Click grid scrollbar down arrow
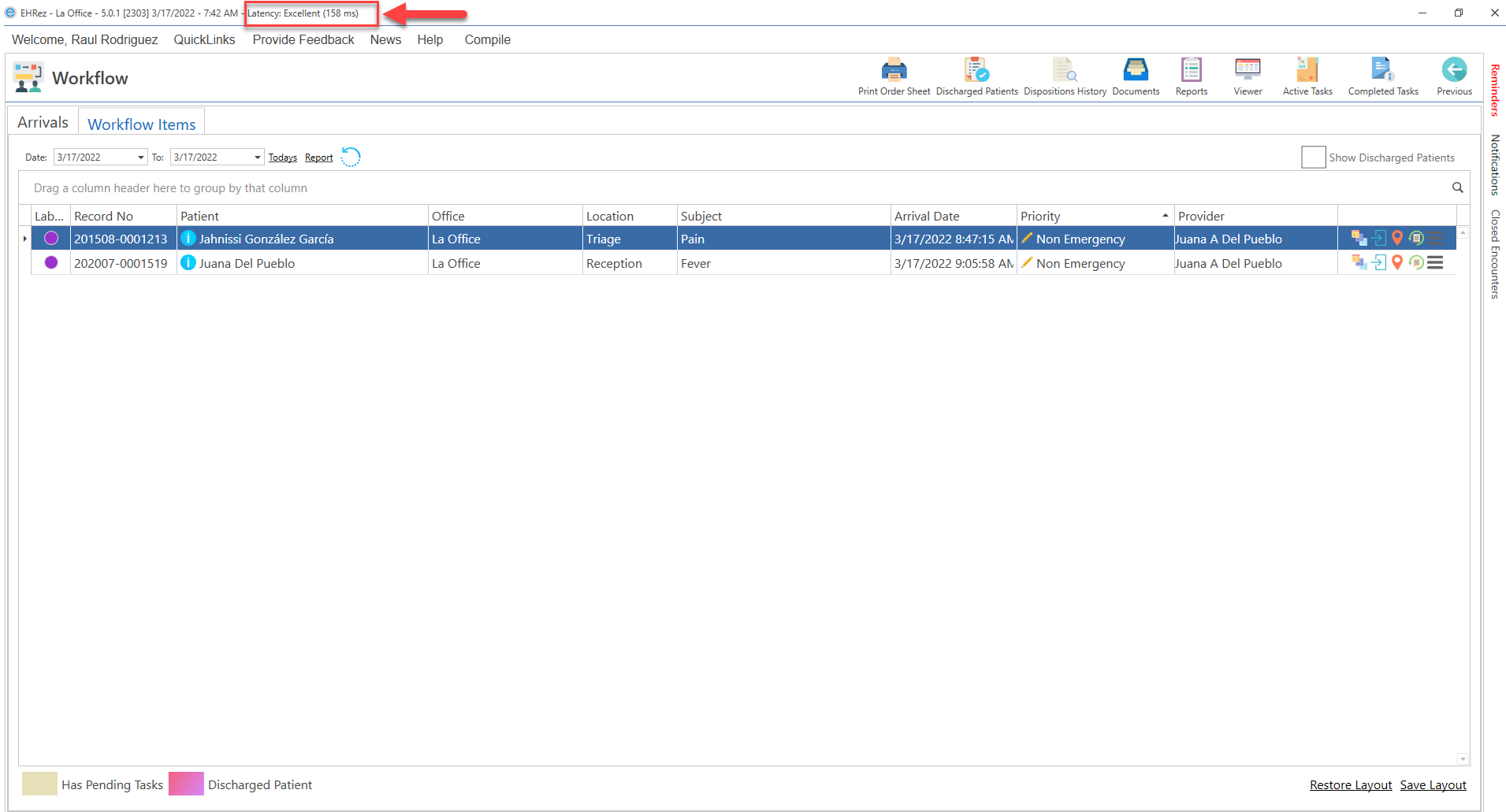The image size is (1506, 812). 1463,759
